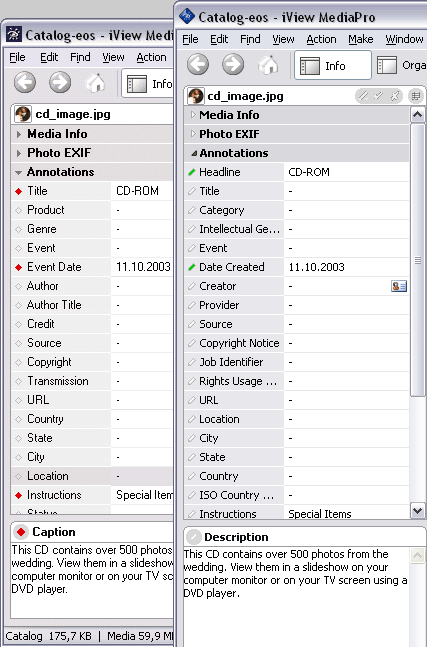Open the Action menu in left window
427x647 pixels.
click(151, 57)
